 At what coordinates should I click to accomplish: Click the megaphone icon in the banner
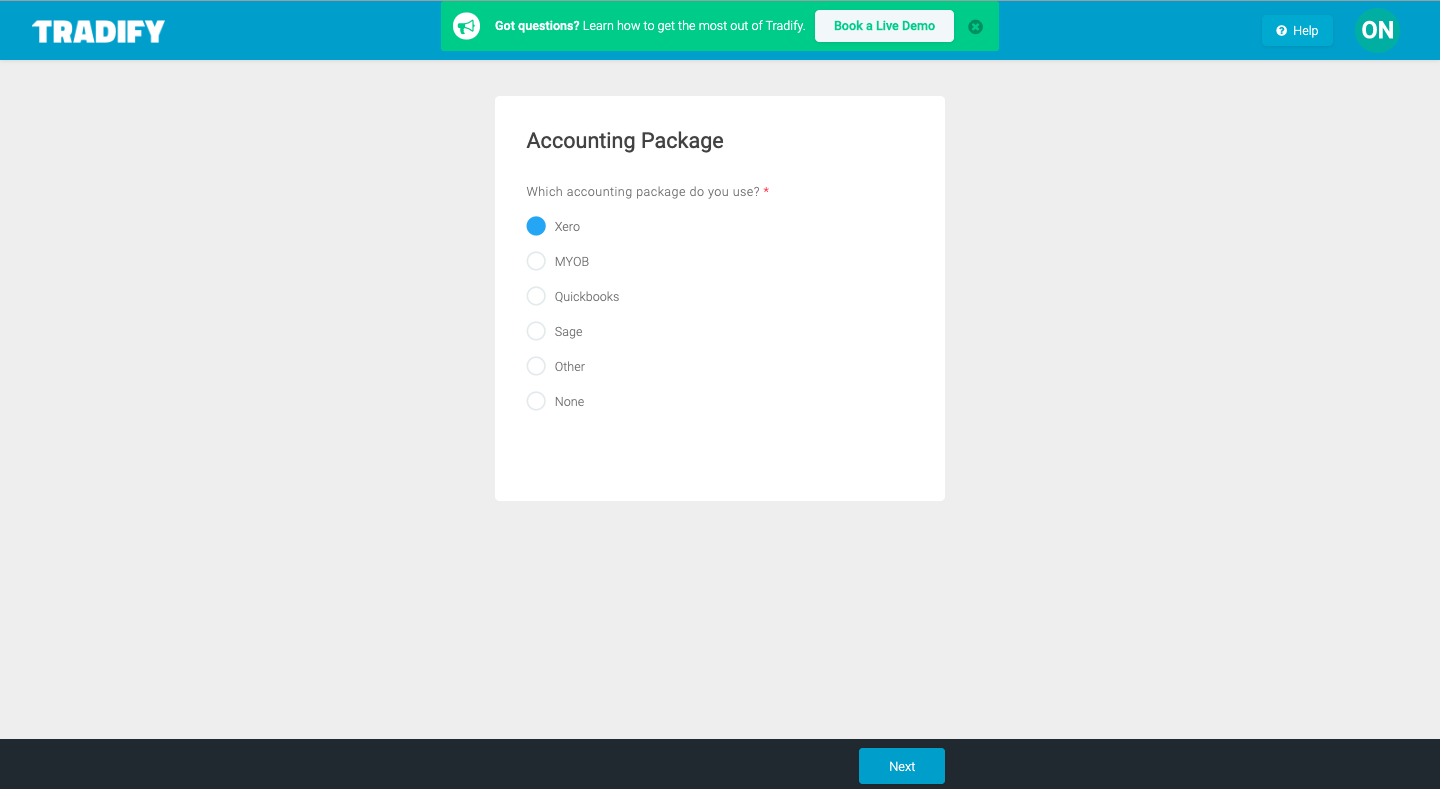click(x=466, y=26)
